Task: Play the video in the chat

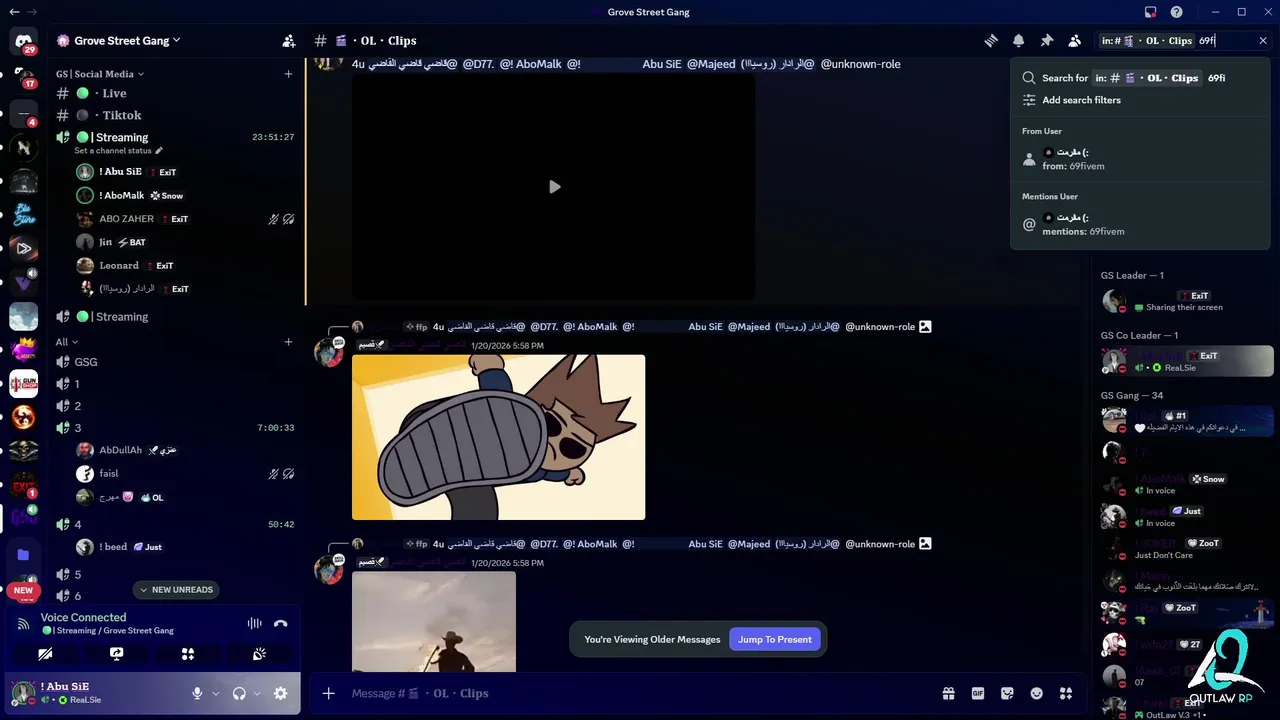Action: (554, 187)
